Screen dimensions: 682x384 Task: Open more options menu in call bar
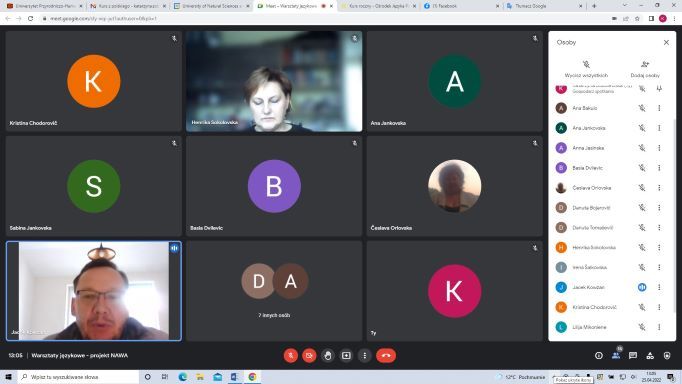pyautogui.click(x=364, y=355)
